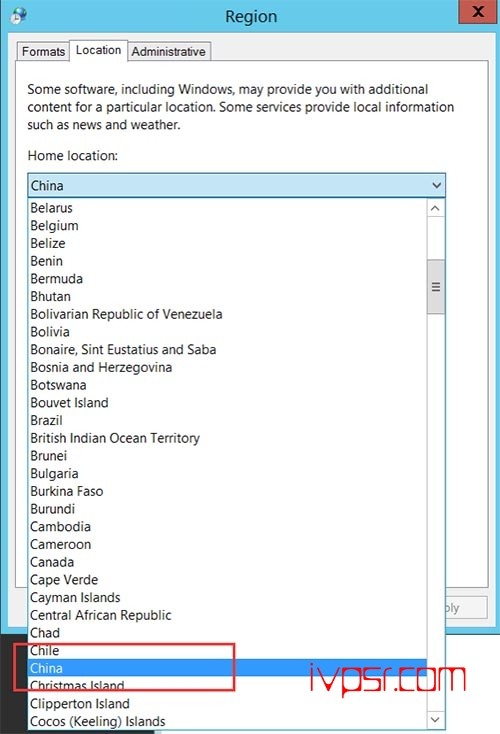
Task: Select Burundi from the list
Action: (228, 509)
